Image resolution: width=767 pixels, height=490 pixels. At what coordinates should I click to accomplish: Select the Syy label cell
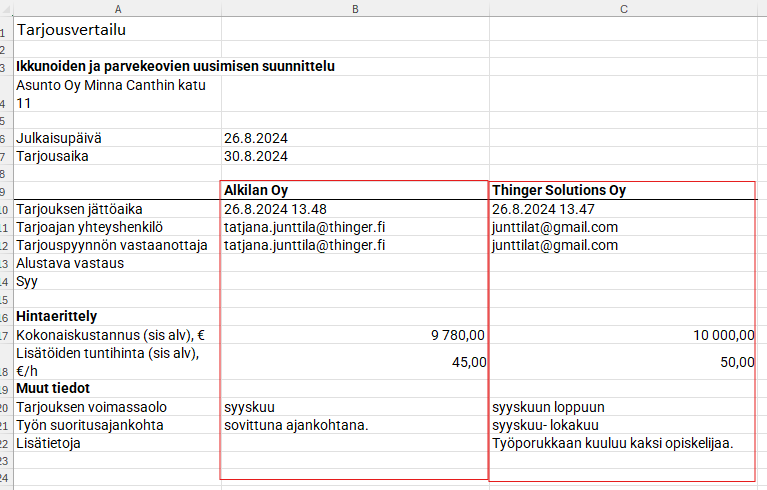tap(117, 281)
